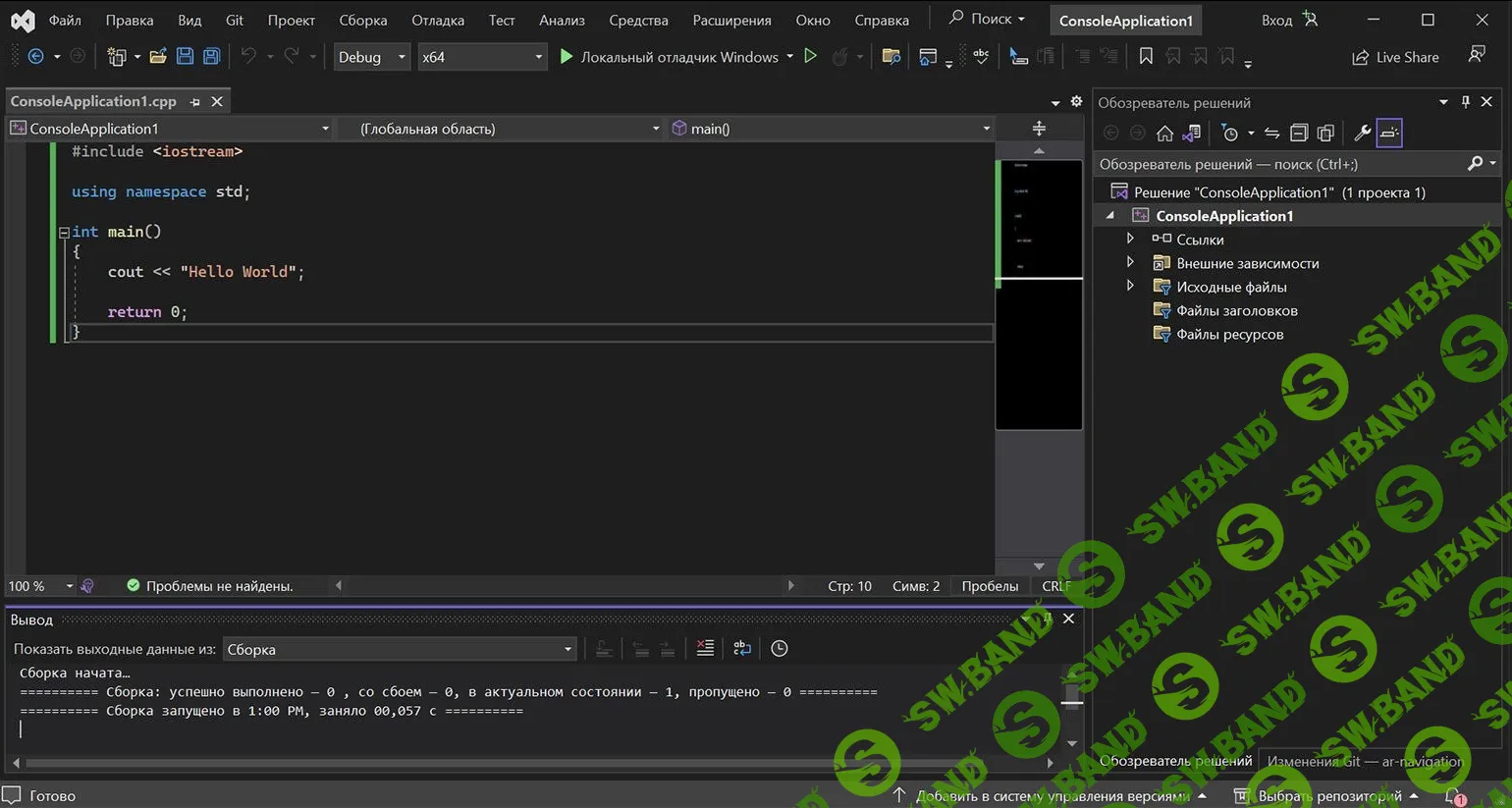Clear all text in the Output panel
The width and height of the screenshot is (1512, 808).
coord(705,648)
